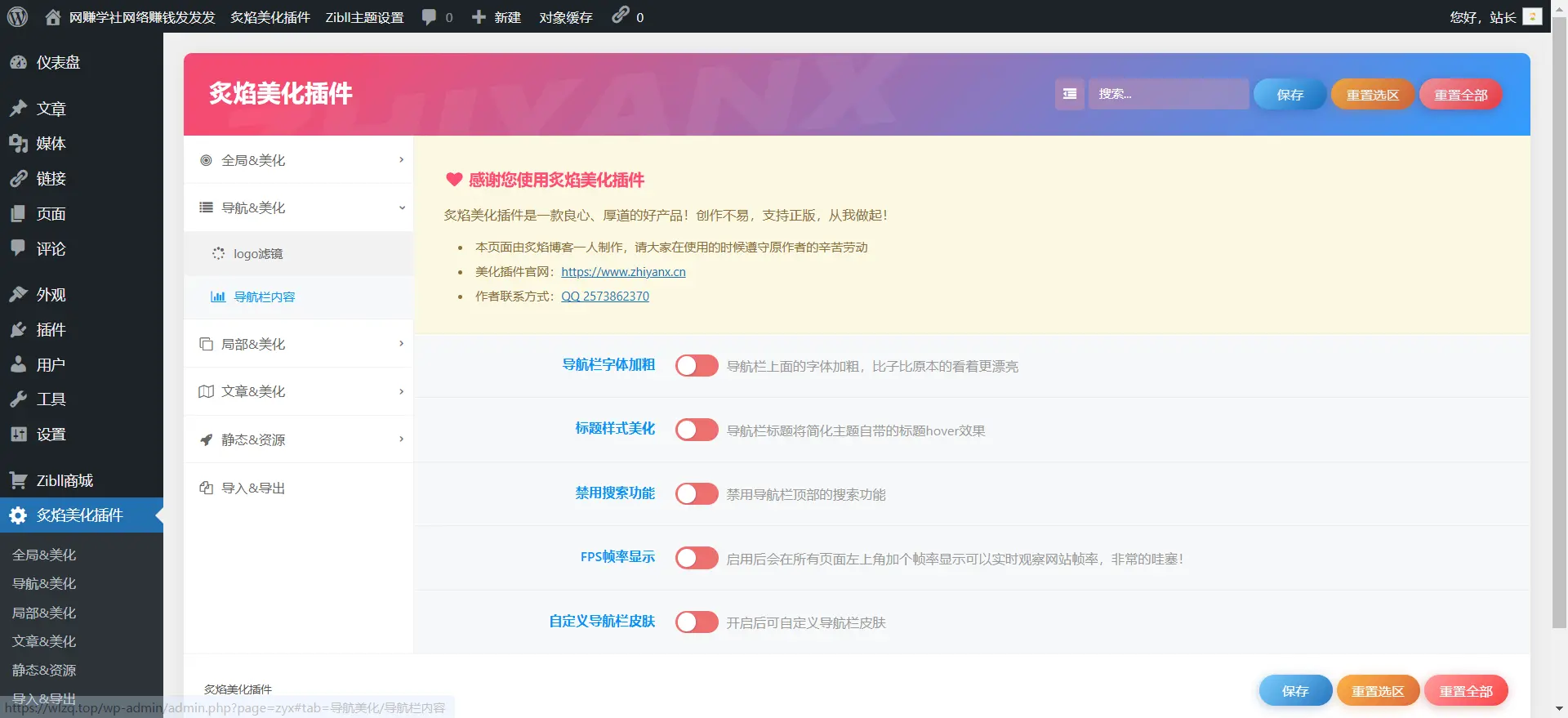Click the 搜索 input field
The height and width of the screenshot is (718, 1568).
(1169, 94)
